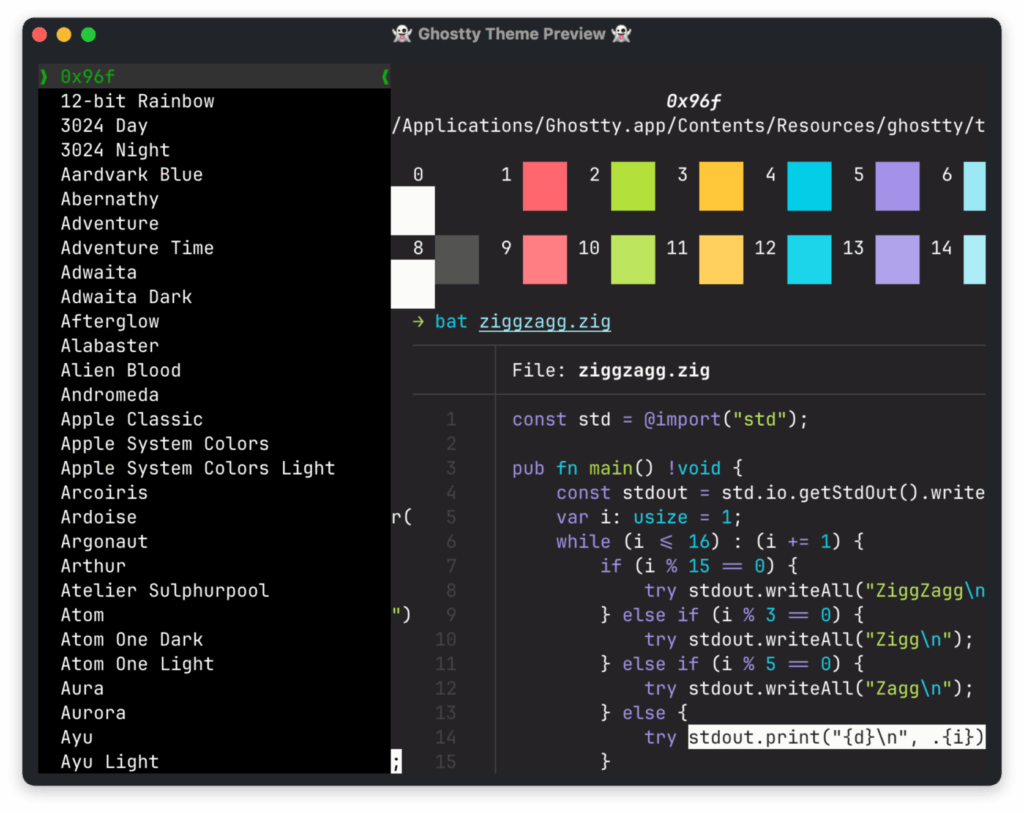Click the purple palette swatch numbered 5
1024x813 pixels.
(897, 186)
